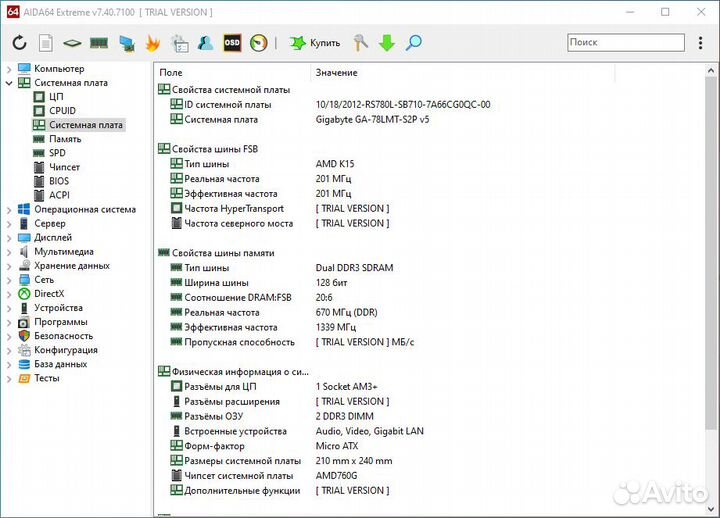Launch the flame stability test icon
Viewport: 720px width, 518px height.
click(153, 43)
